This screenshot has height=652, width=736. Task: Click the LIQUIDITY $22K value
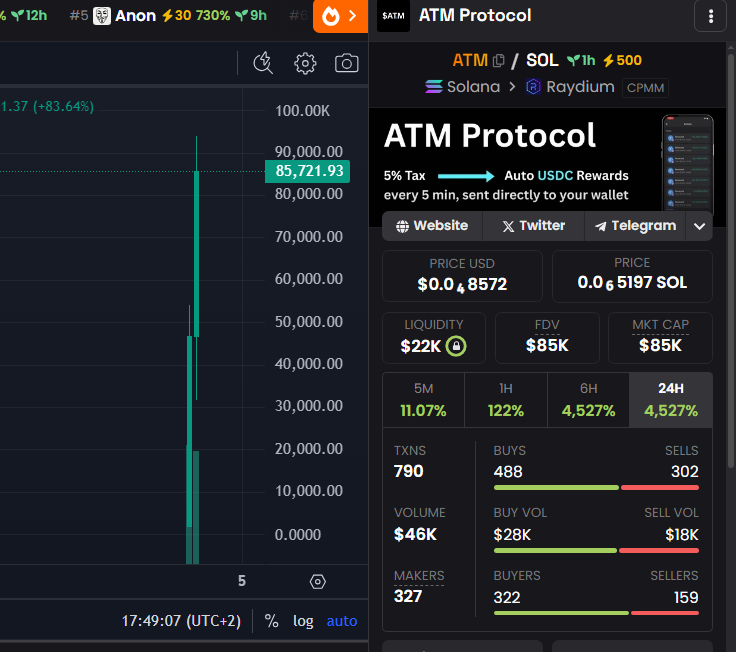421,346
